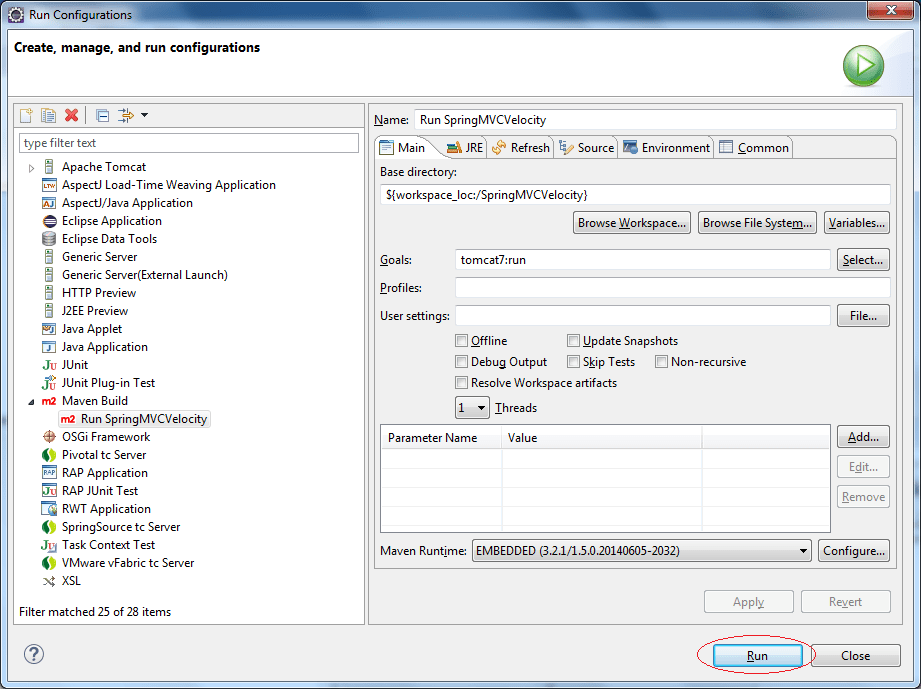Click the RAP Application icon
Viewport: 921px width, 689px height.
(49, 473)
